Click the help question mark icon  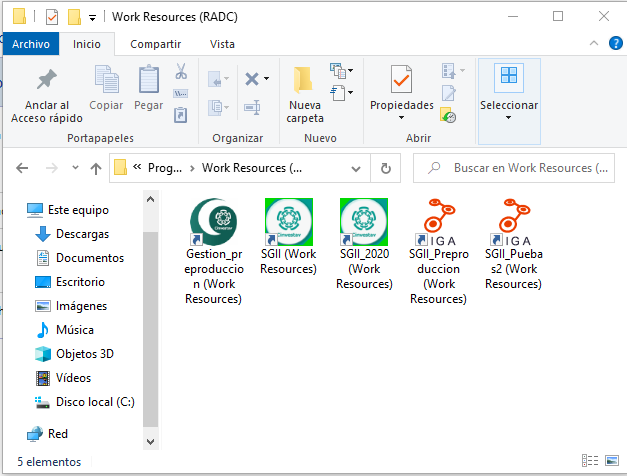click(x=612, y=44)
